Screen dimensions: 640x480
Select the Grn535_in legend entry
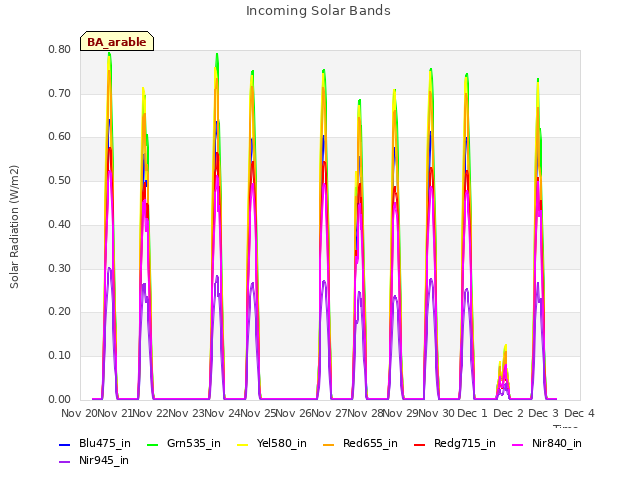pyautogui.click(x=184, y=444)
